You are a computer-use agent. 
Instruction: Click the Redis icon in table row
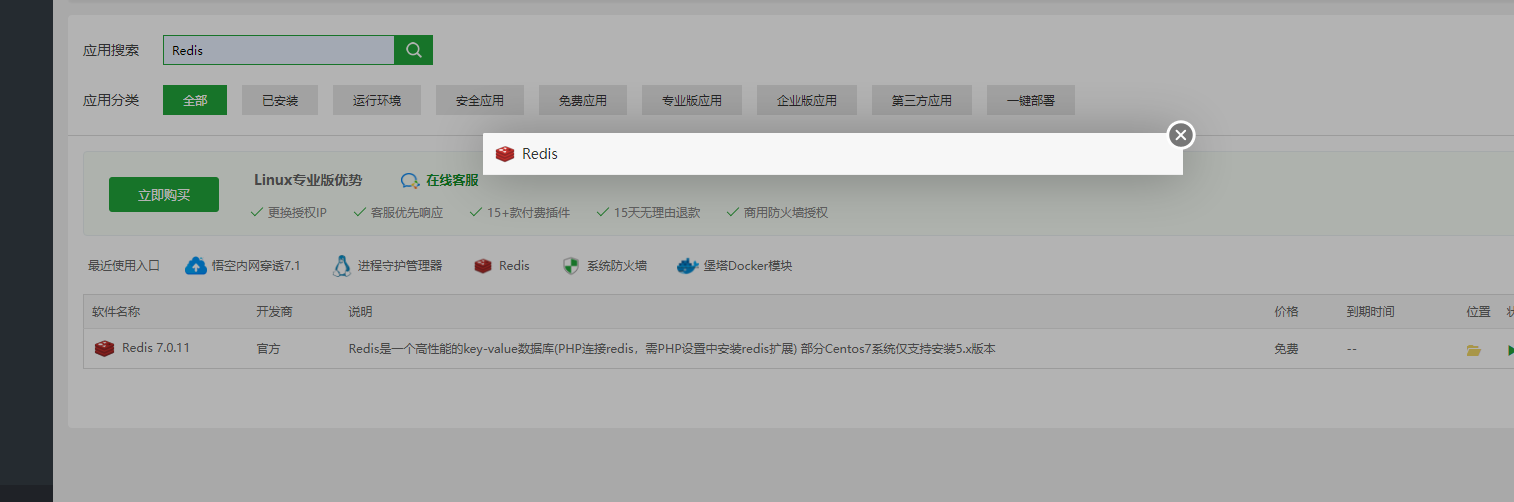104,349
